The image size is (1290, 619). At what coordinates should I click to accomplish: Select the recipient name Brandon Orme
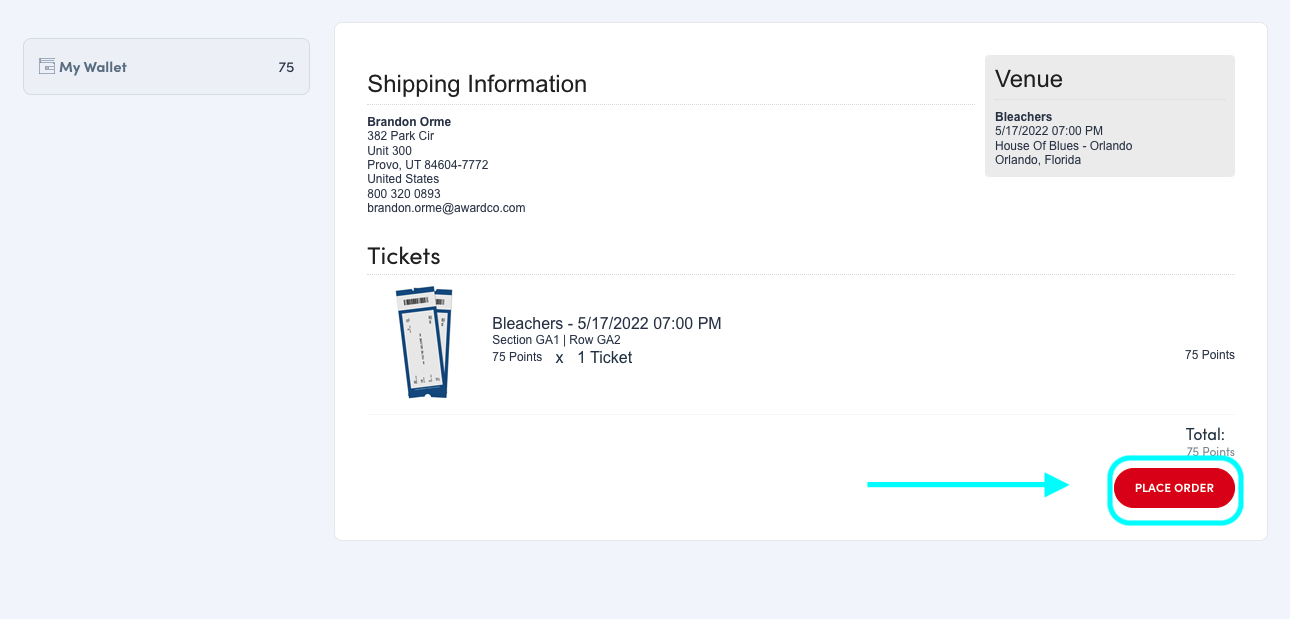pyautogui.click(x=409, y=122)
